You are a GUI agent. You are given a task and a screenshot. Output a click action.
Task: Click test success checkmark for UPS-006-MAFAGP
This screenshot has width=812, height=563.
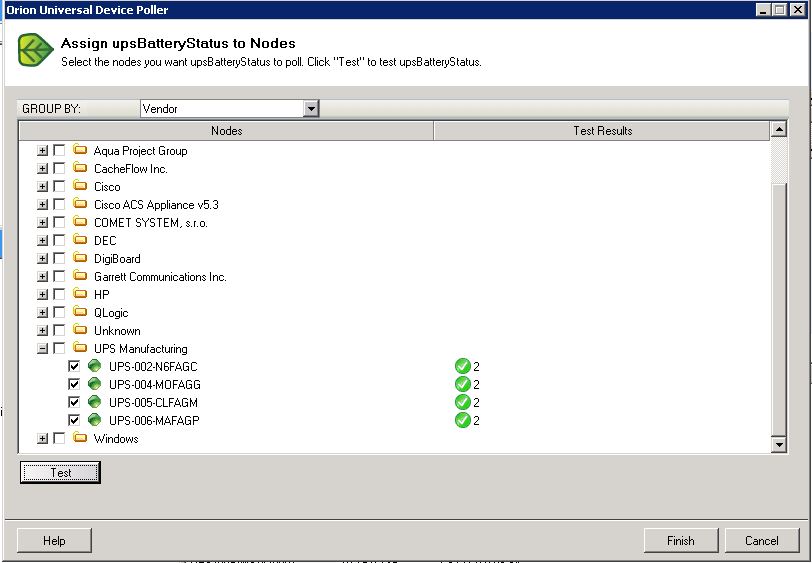pos(462,420)
